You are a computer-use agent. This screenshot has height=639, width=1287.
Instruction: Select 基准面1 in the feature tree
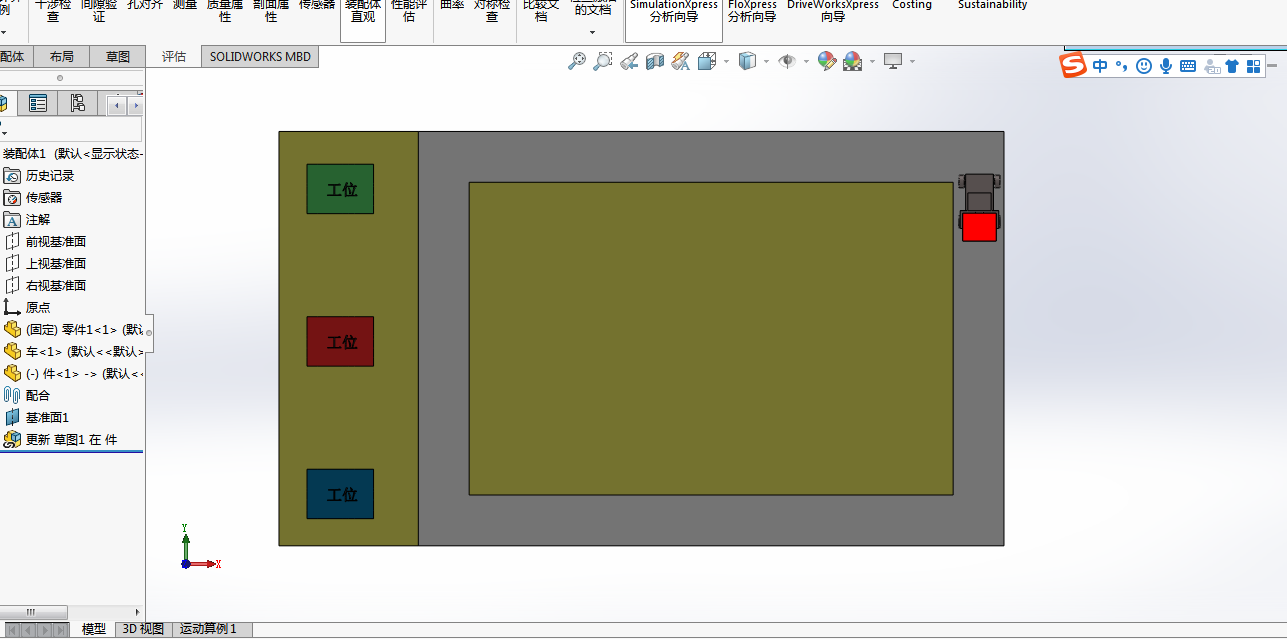(47, 418)
